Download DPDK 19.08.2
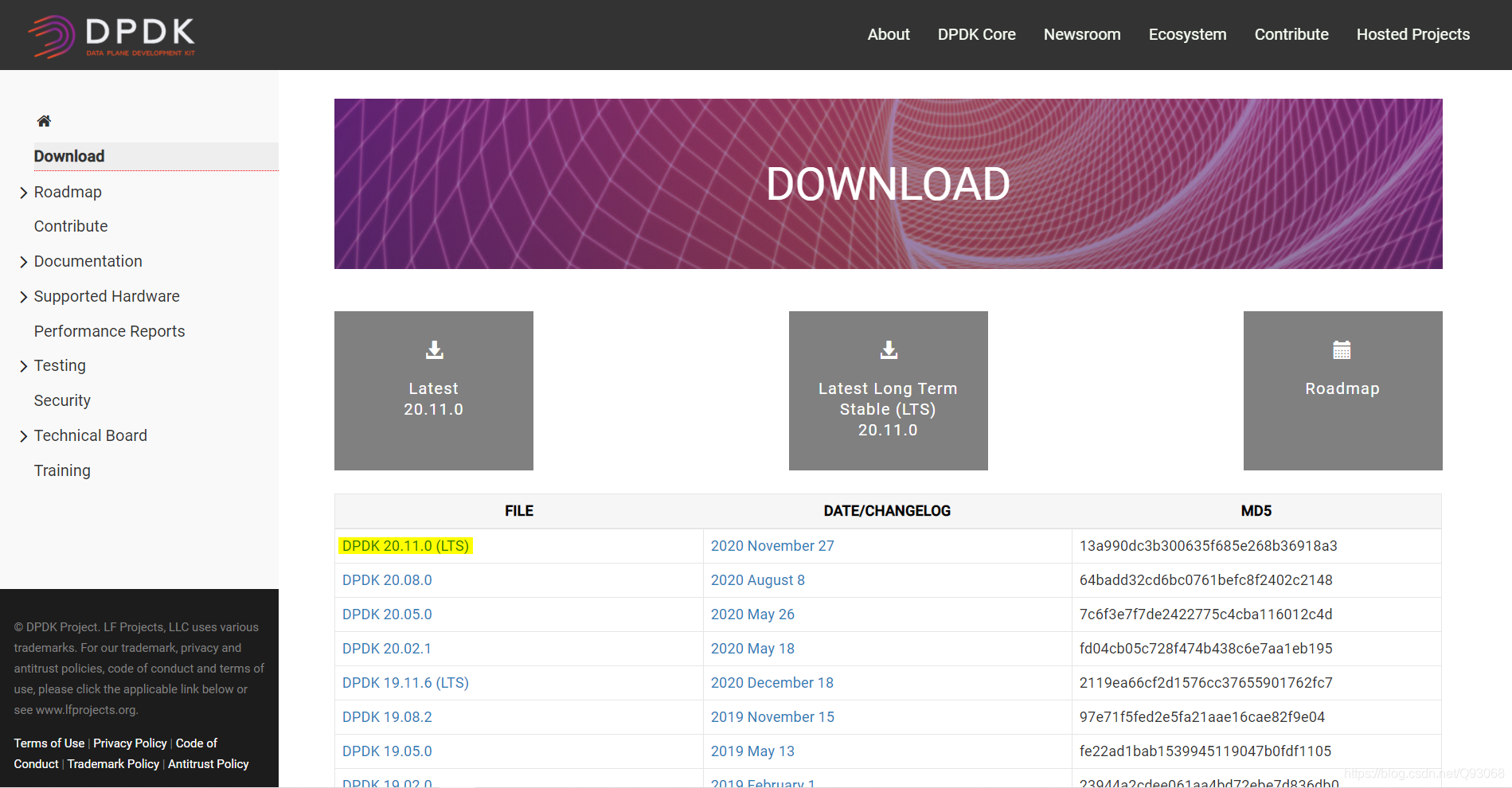This screenshot has width=1512, height=788. (387, 717)
